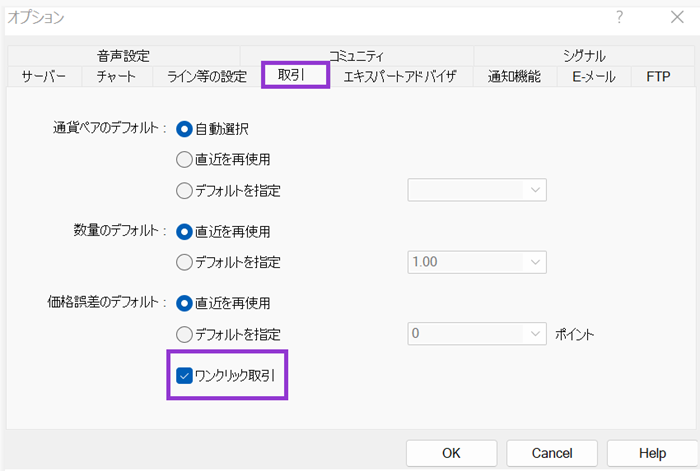Close the オプション dialog window
The image size is (700, 471).
677,17
